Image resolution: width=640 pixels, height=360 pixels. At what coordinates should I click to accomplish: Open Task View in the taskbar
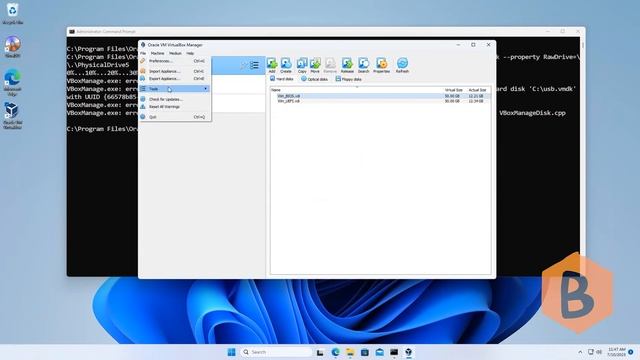(x=320, y=352)
